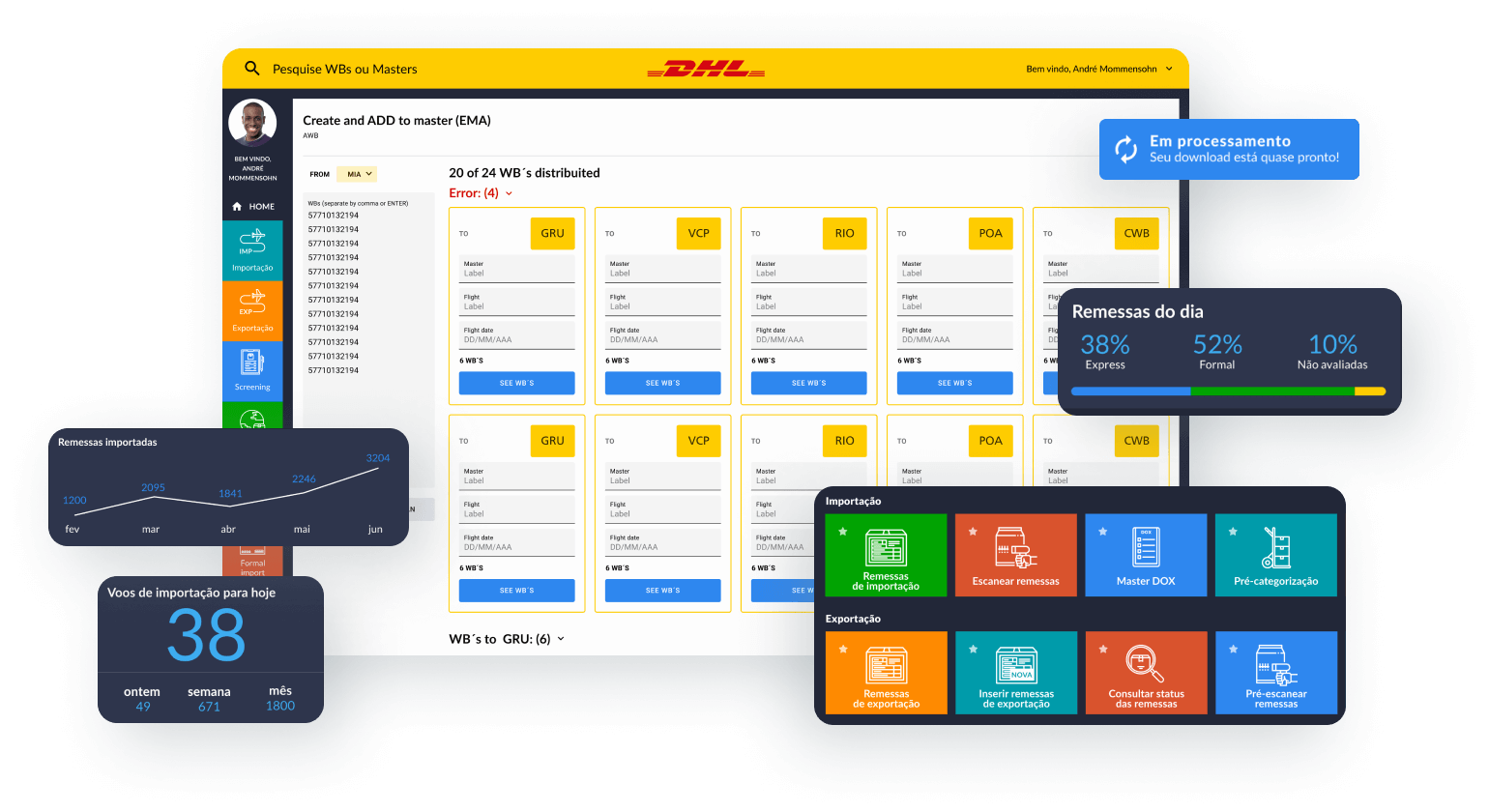Screen dimensions: 1489x812
Task: Click mês value 1800
Action: point(280,707)
